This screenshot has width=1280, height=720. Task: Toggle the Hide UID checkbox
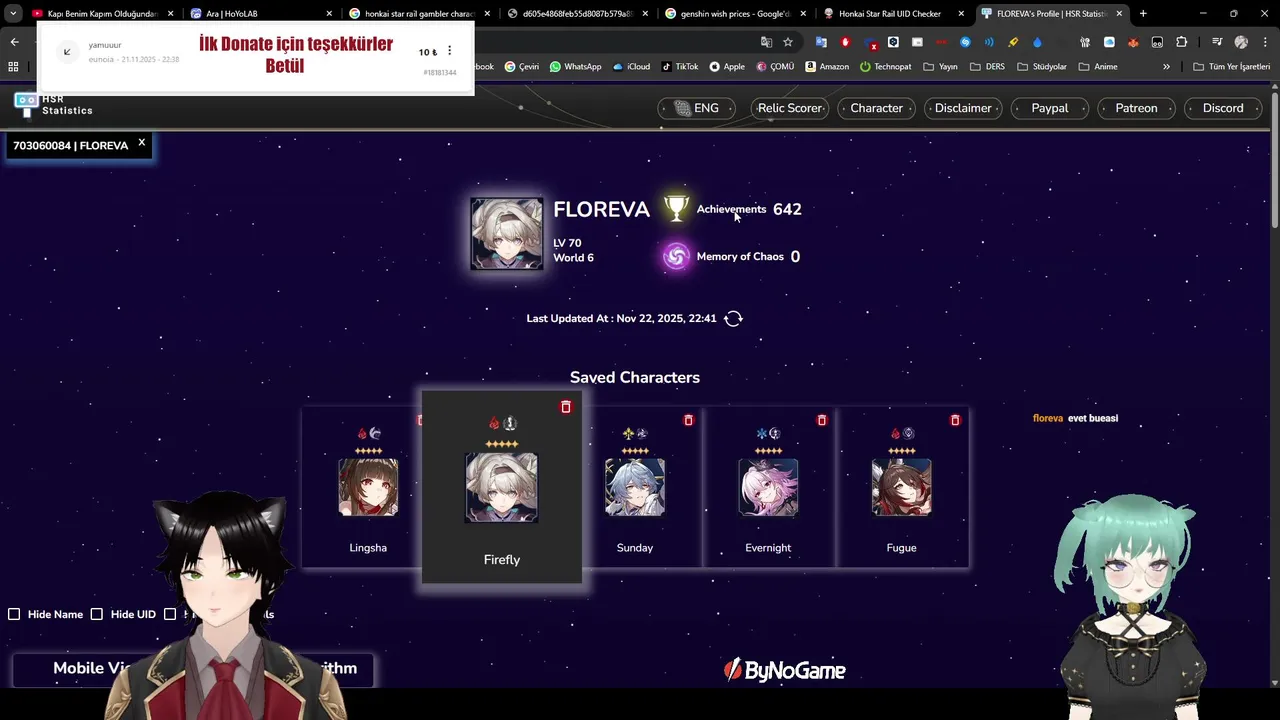[x=97, y=614]
